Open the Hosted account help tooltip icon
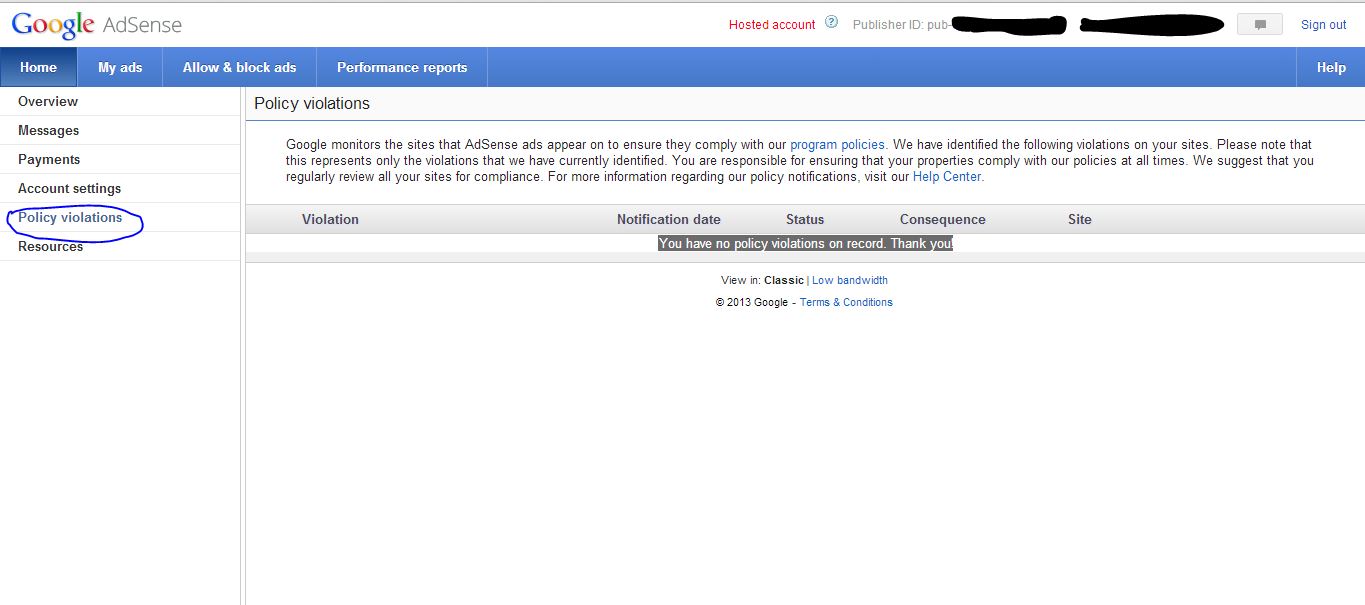The height and width of the screenshot is (605, 1365). (x=831, y=21)
